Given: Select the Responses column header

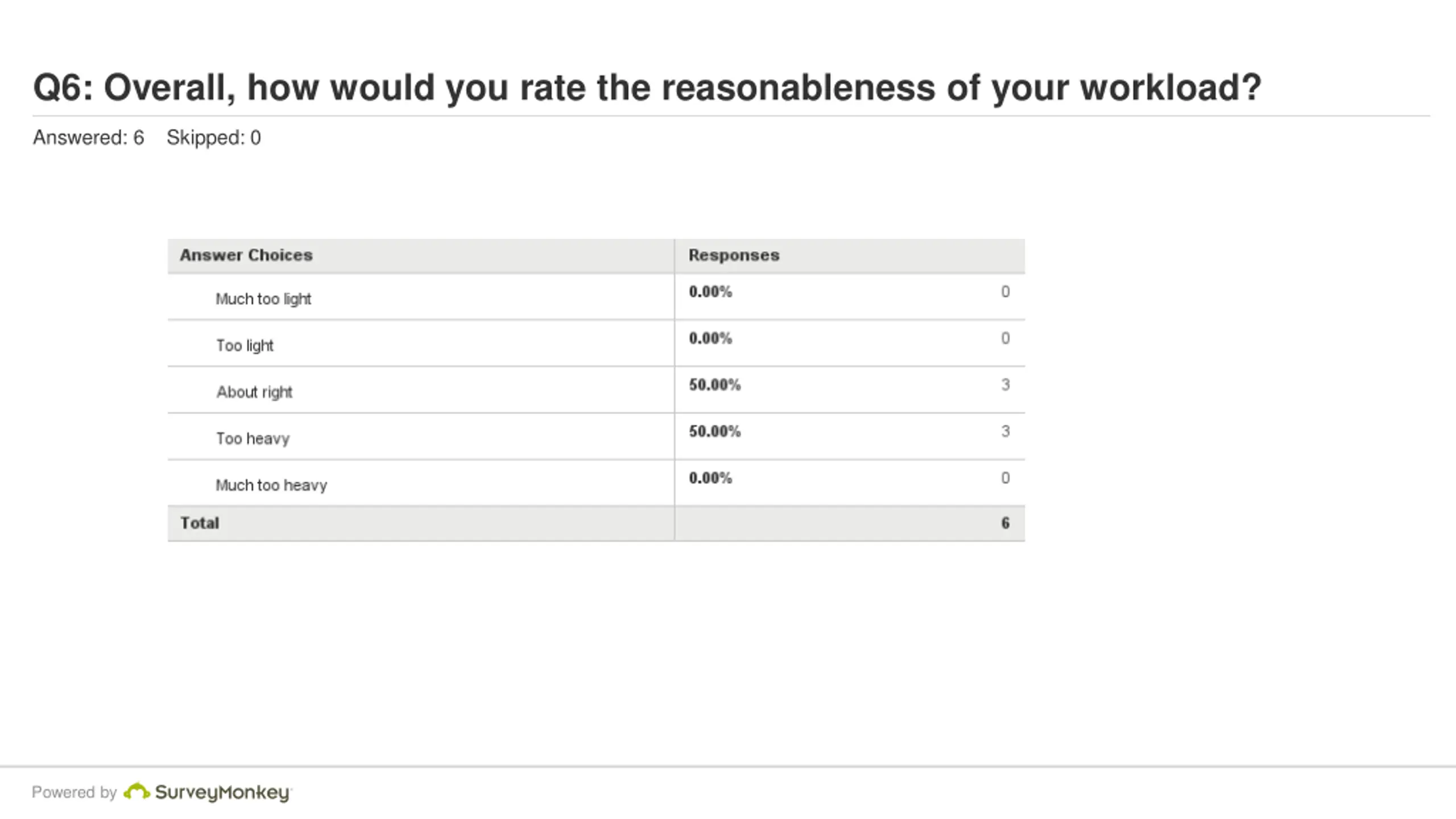Looking at the screenshot, I should (x=734, y=255).
